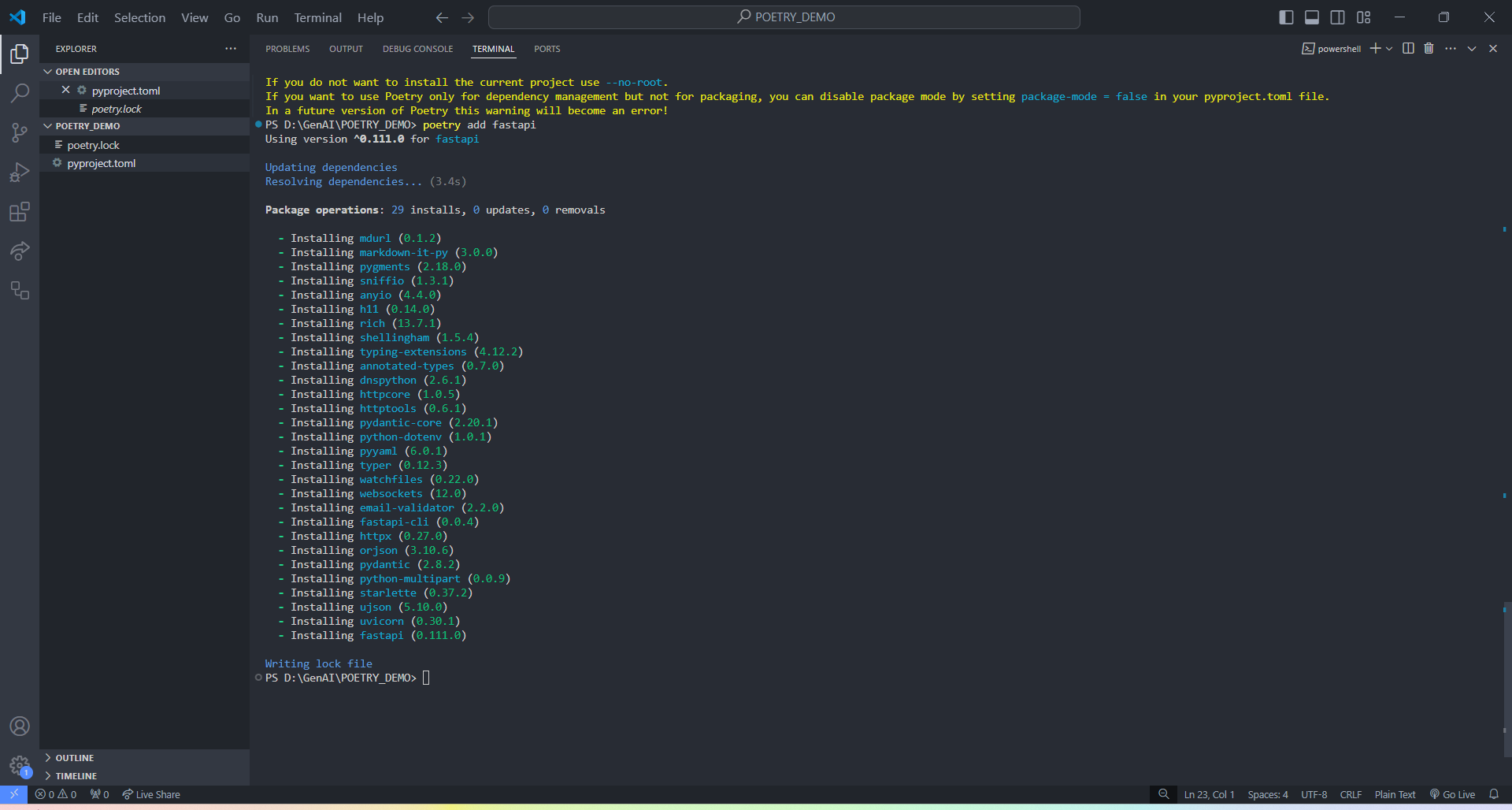Image resolution: width=1512 pixels, height=810 pixels.
Task: Switch to the Output tab
Action: coord(346,49)
